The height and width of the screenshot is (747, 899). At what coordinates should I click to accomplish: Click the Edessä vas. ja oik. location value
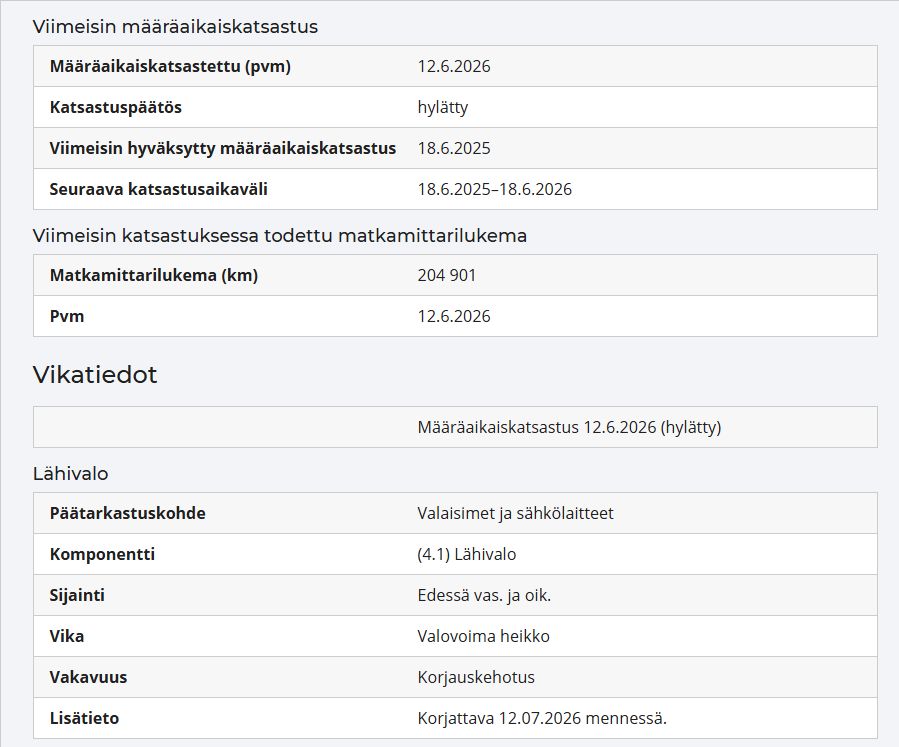click(484, 595)
